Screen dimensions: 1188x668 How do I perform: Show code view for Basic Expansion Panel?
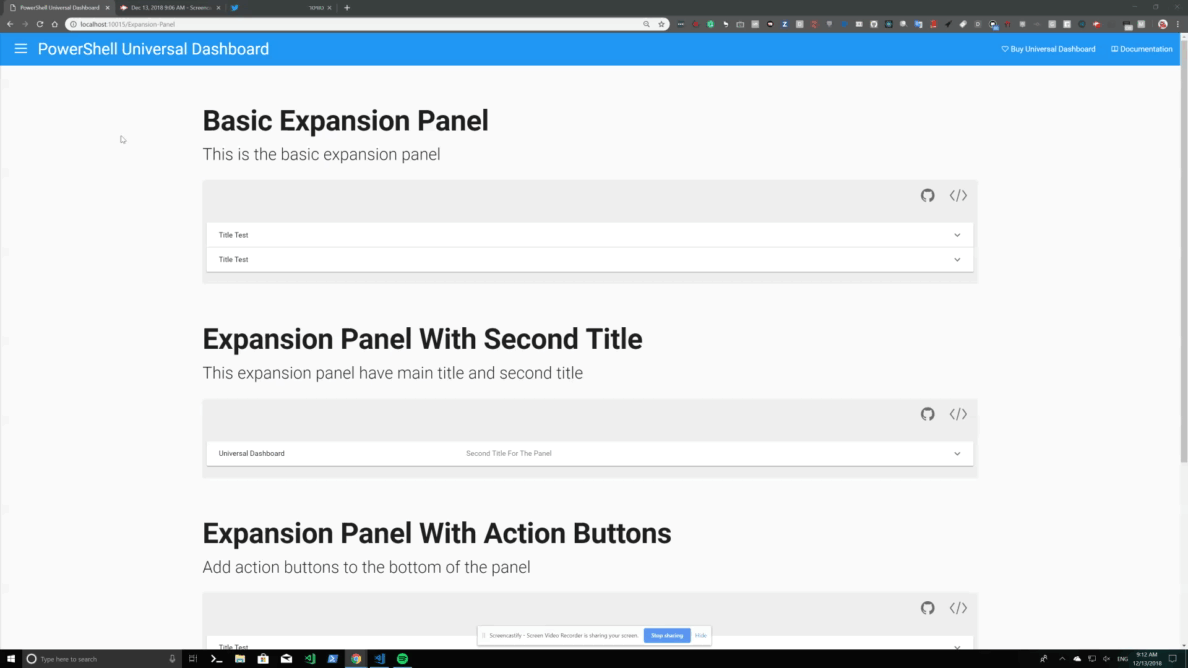pyautogui.click(x=958, y=195)
